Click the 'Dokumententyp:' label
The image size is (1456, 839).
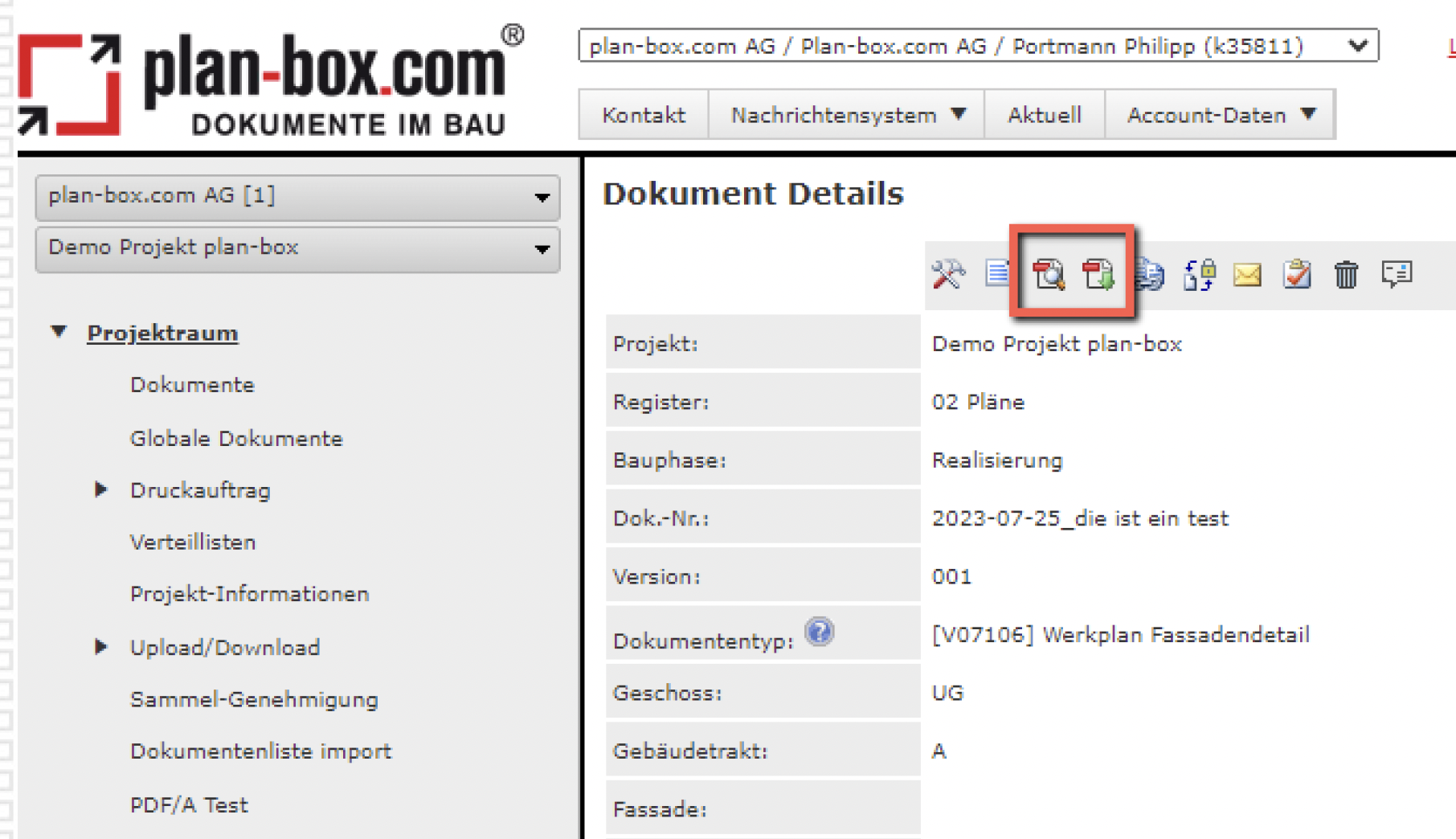703,641
